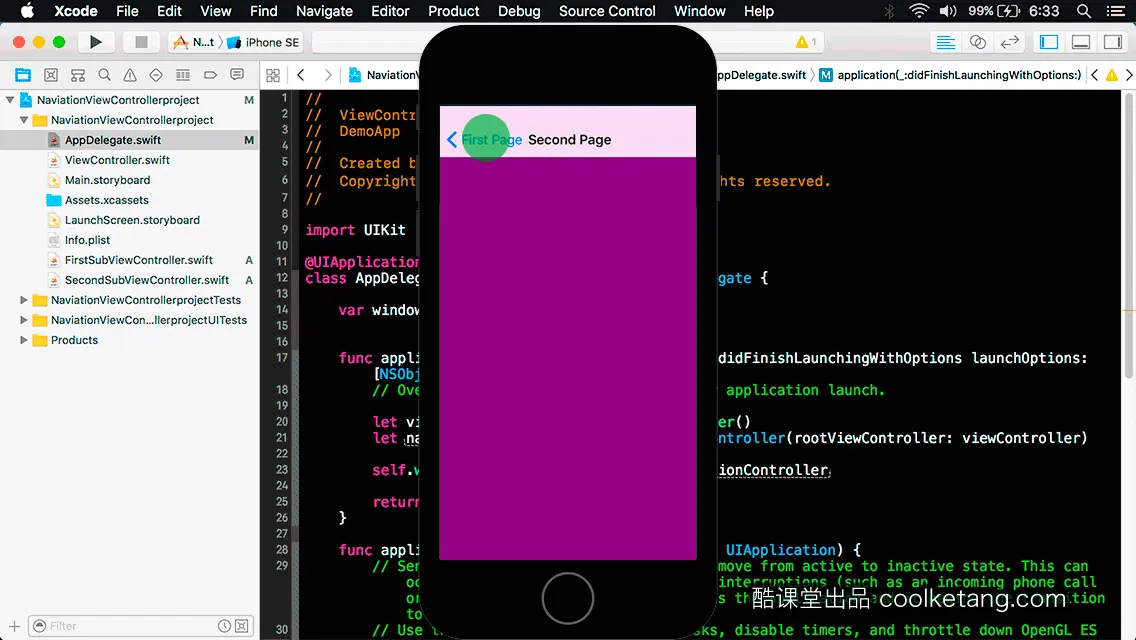The width and height of the screenshot is (1136, 640).
Task: Click the Second Page title in simulator
Action: click(x=569, y=140)
